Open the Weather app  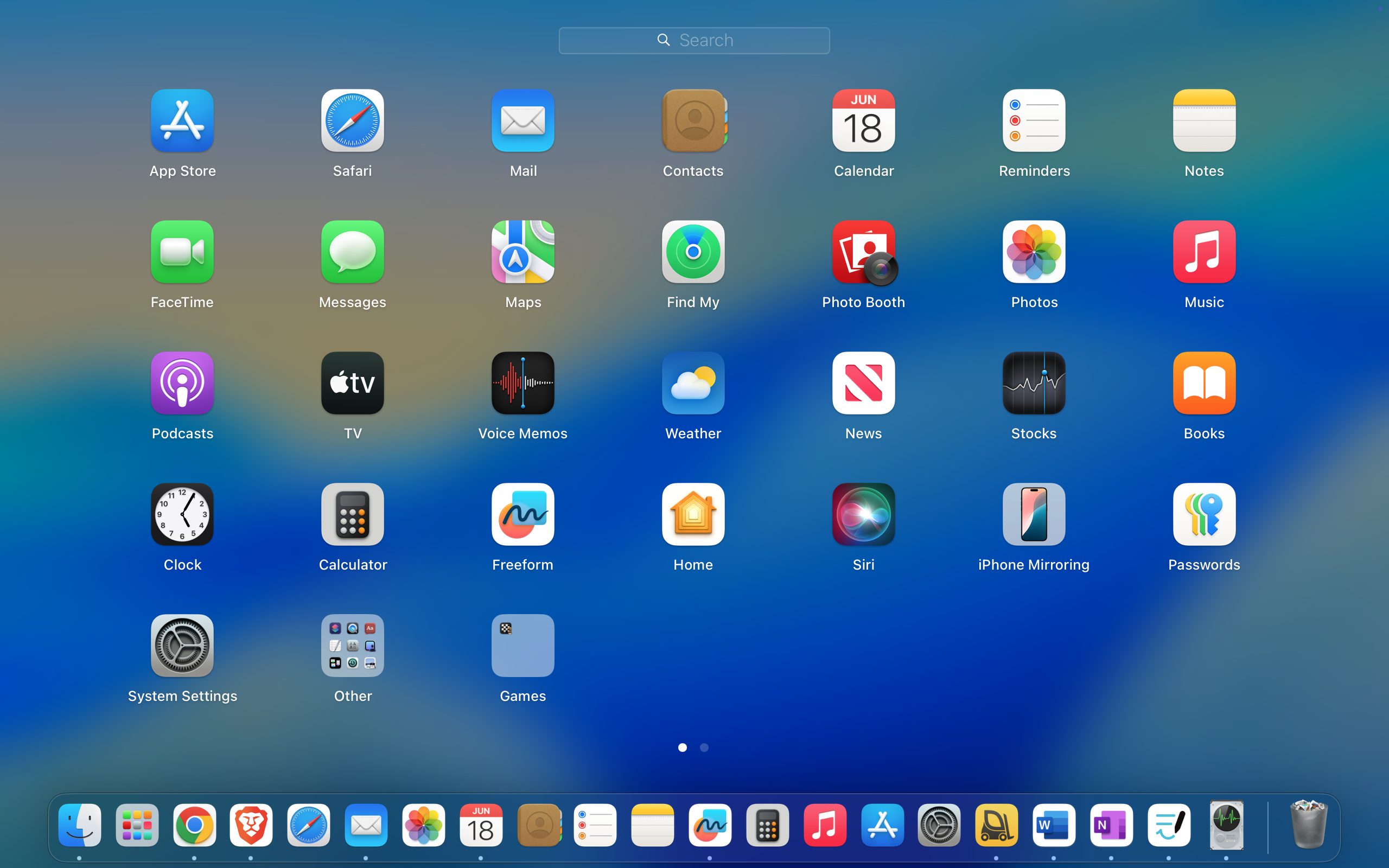click(693, 383)
